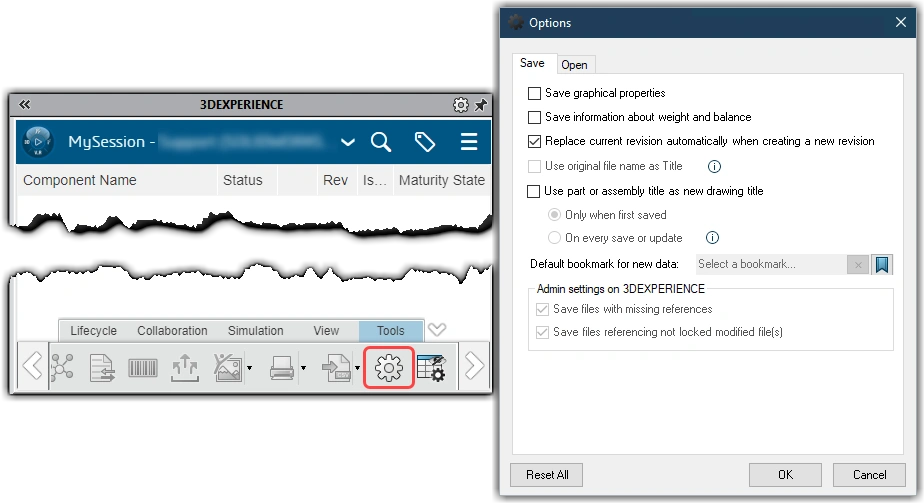Select the Tools tab
Image resolution: width=924 pixels, height=503 pixels.
coord(391,331)
